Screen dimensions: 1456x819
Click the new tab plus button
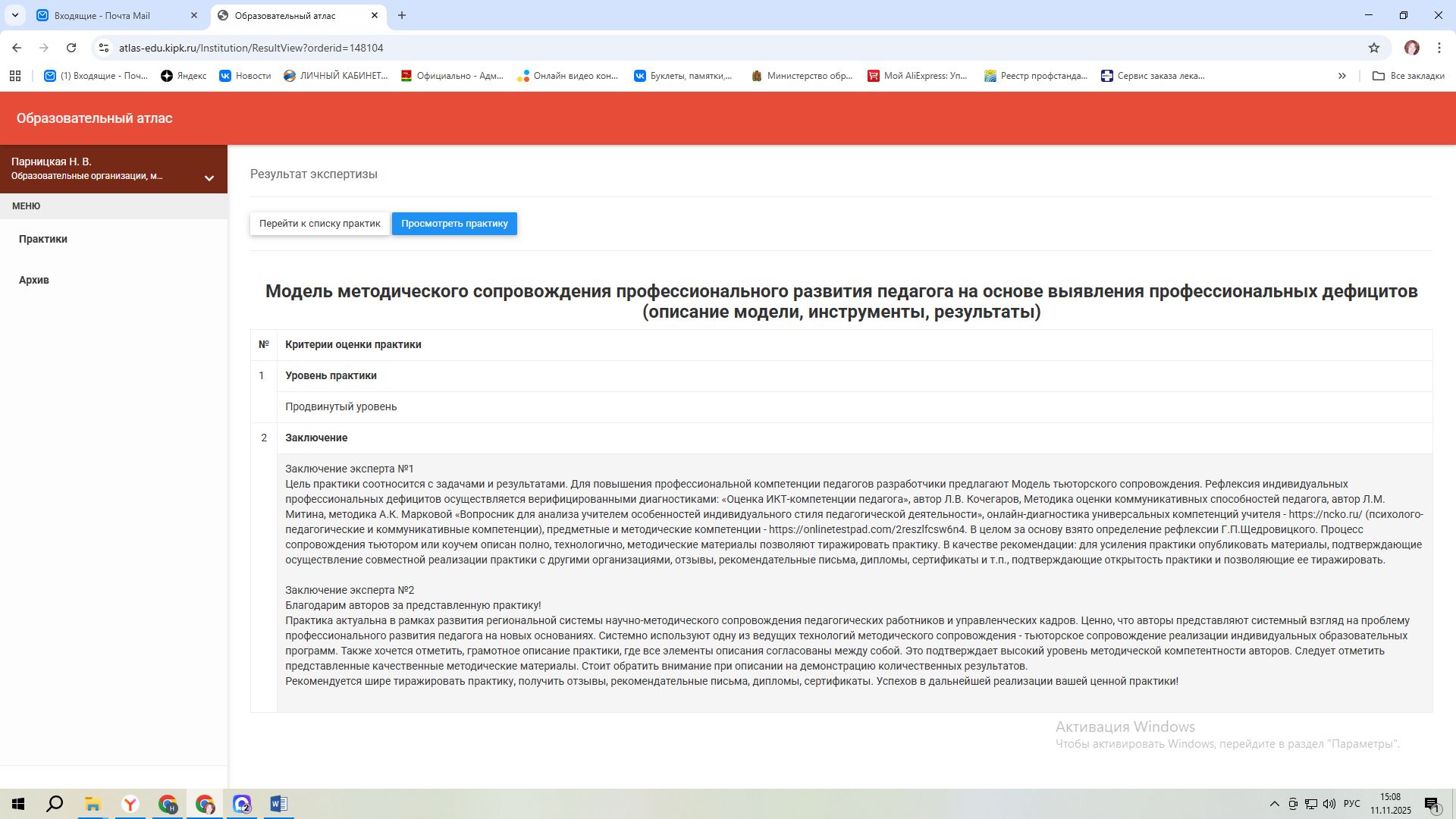click(402, 15)
